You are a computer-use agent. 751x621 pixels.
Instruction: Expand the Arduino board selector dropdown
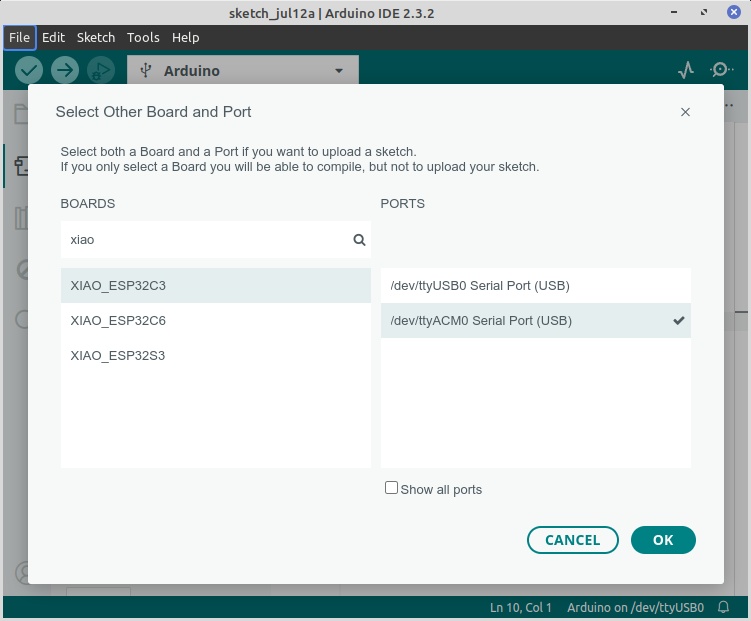coord(243,71)
